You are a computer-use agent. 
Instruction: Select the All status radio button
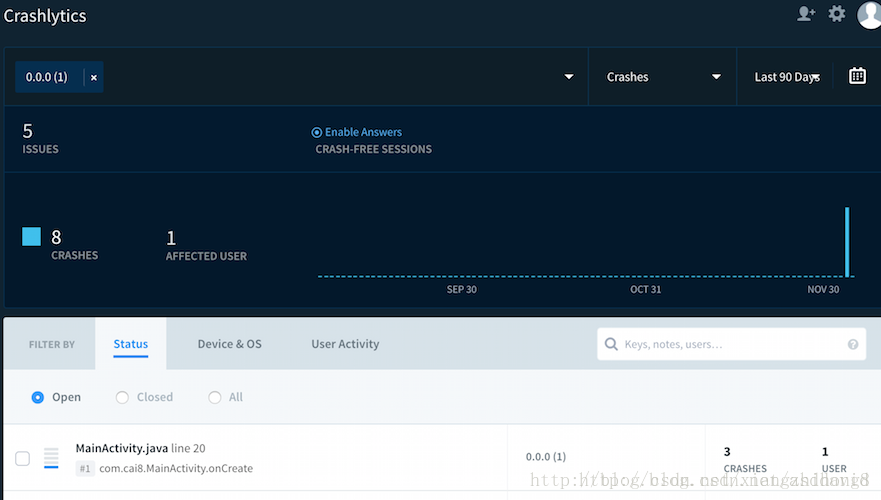pyautogui.click(x=215, y=397)
